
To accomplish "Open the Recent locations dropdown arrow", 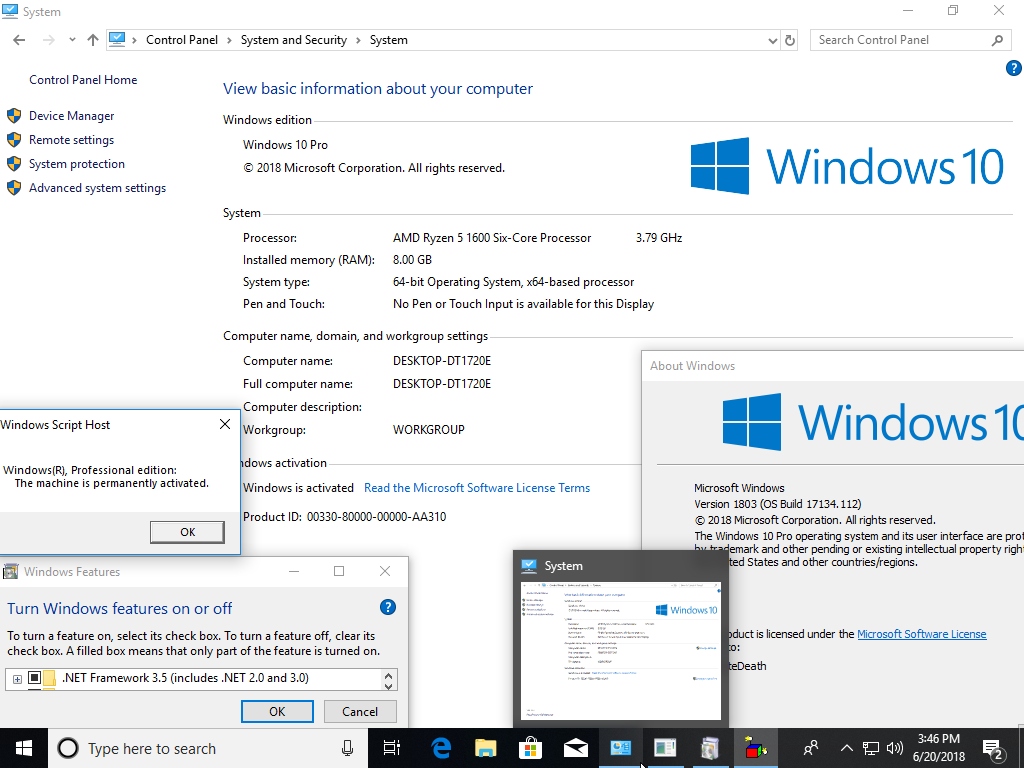I will (72, 40).
